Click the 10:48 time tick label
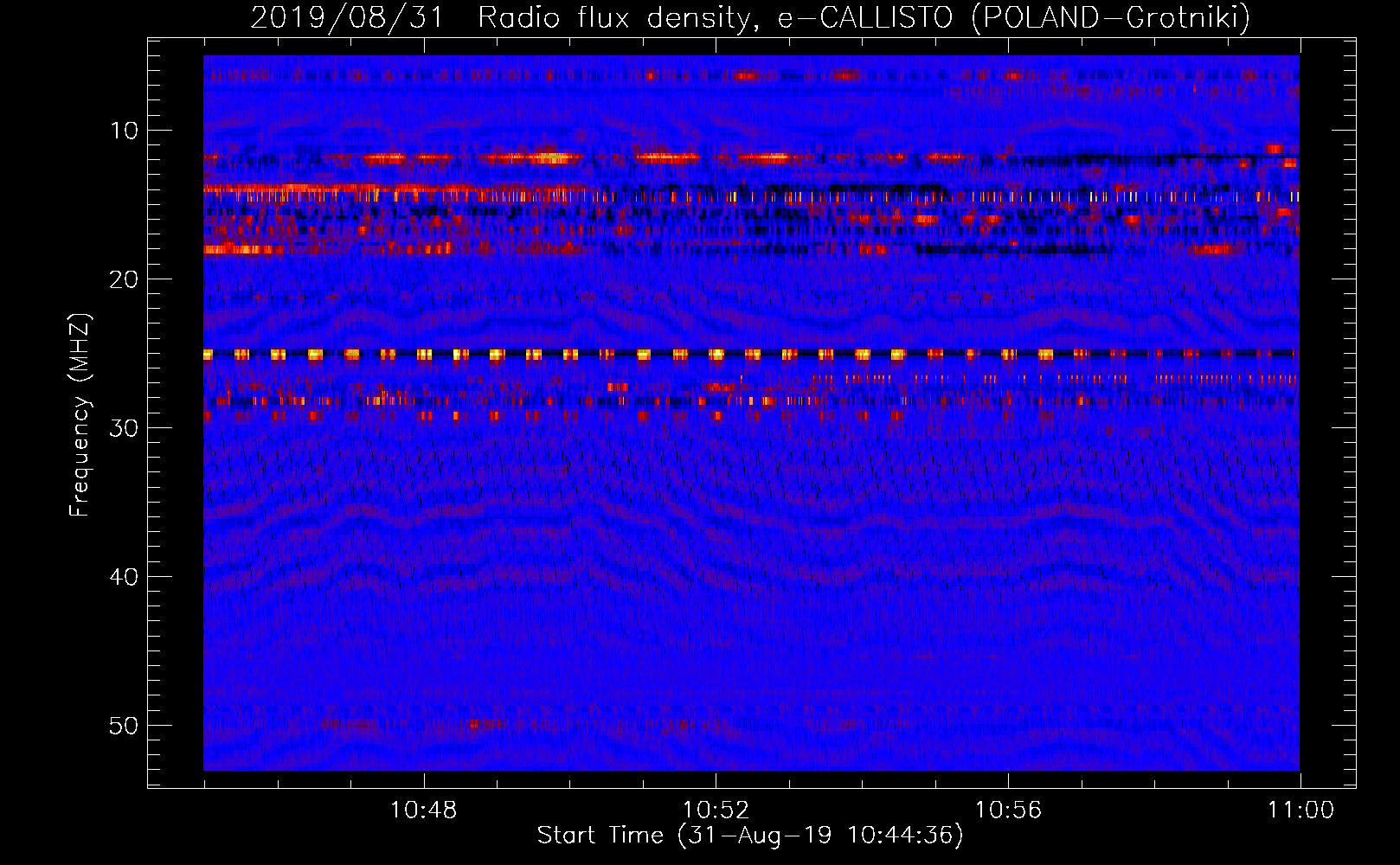The image size is (1400, 865). (423, 811)
